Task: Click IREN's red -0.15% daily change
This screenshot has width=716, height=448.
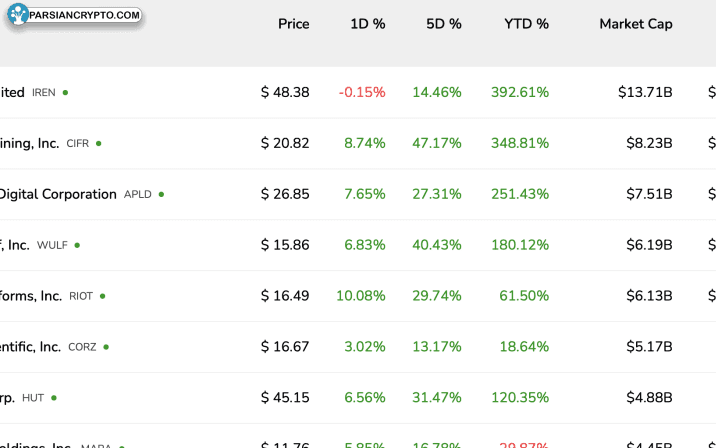Action: [x=361, y=92]
